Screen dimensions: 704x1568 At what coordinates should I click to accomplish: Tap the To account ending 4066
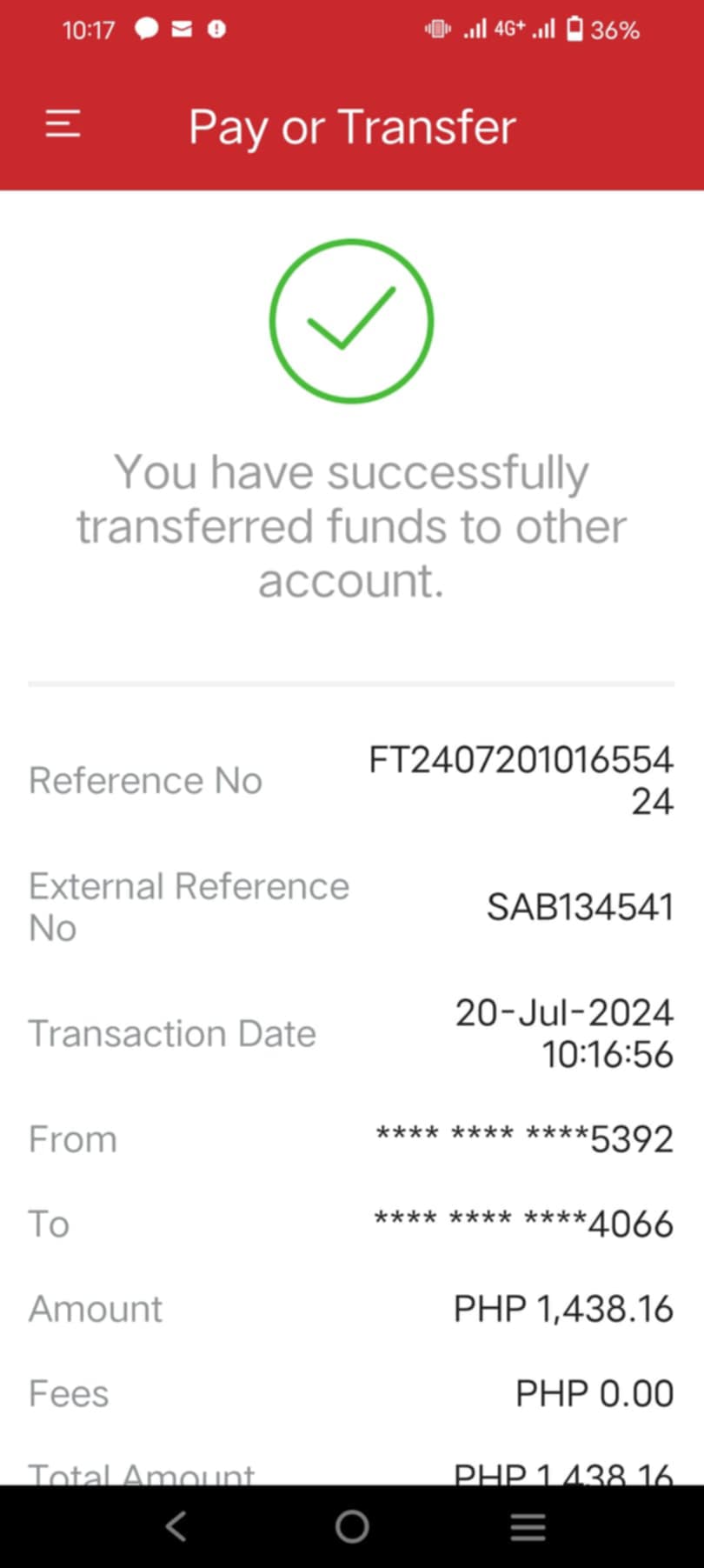pos(523,1224)
